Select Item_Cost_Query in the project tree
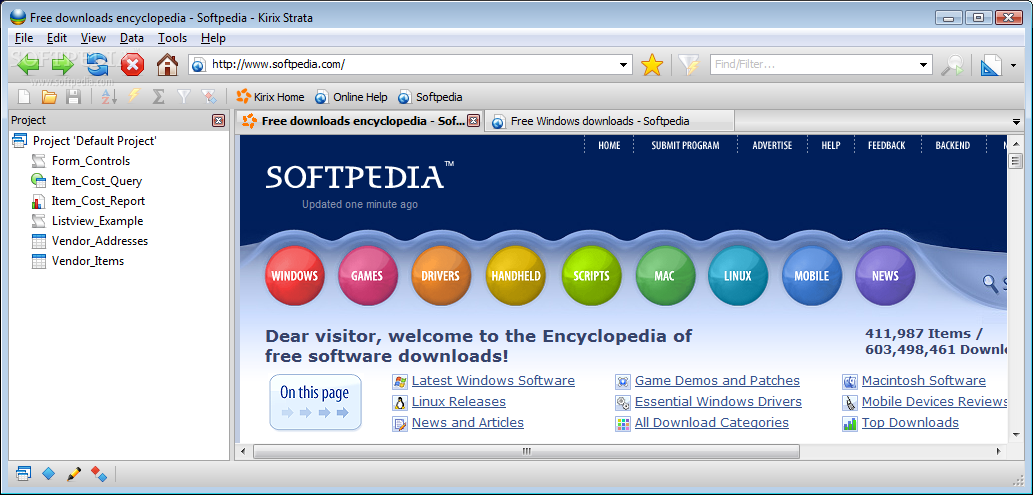The image size is (1033, 495). pyautogui.click(x=97, y=181)
